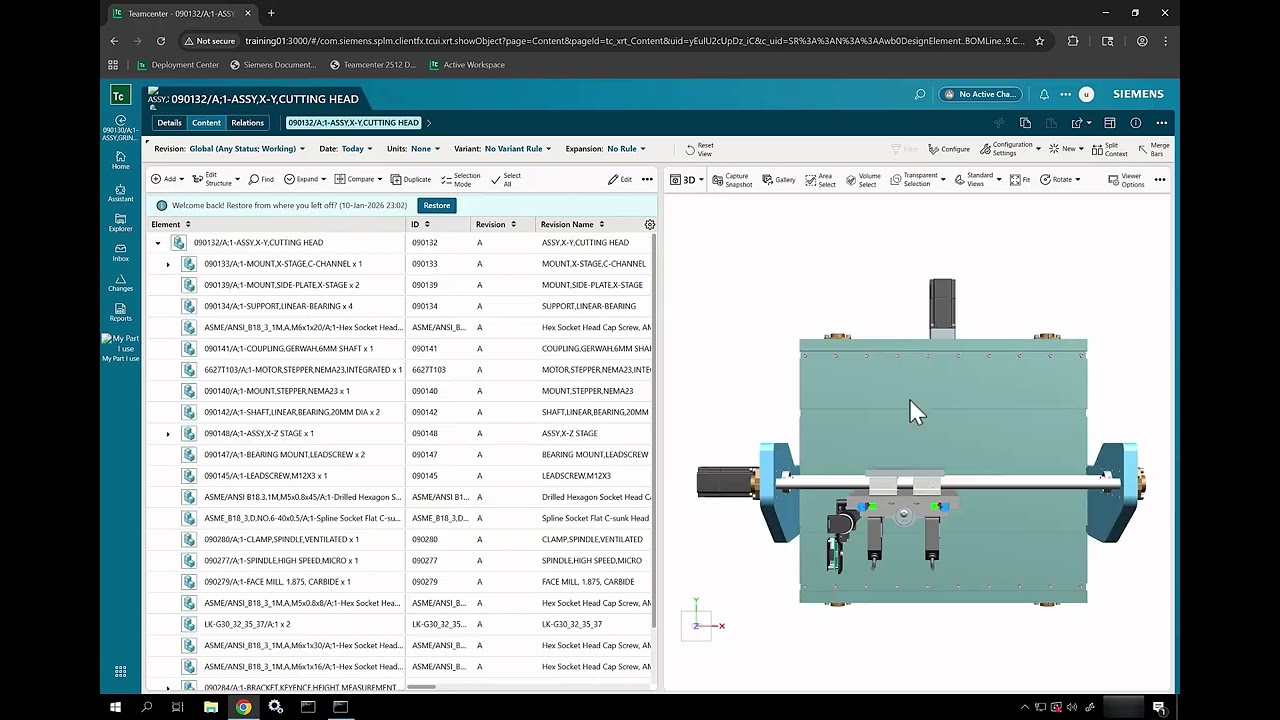Fit the model in the viewer
The image size is (1280, 720).
(x=1020, y=180)
